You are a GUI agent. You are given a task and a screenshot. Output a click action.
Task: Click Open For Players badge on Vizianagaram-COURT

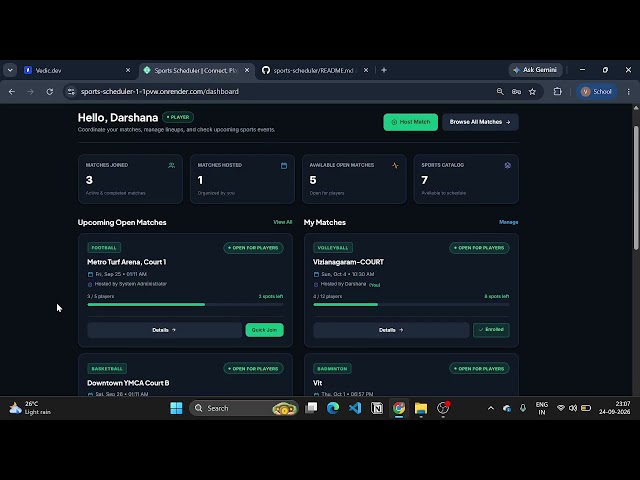click(479, 248)
